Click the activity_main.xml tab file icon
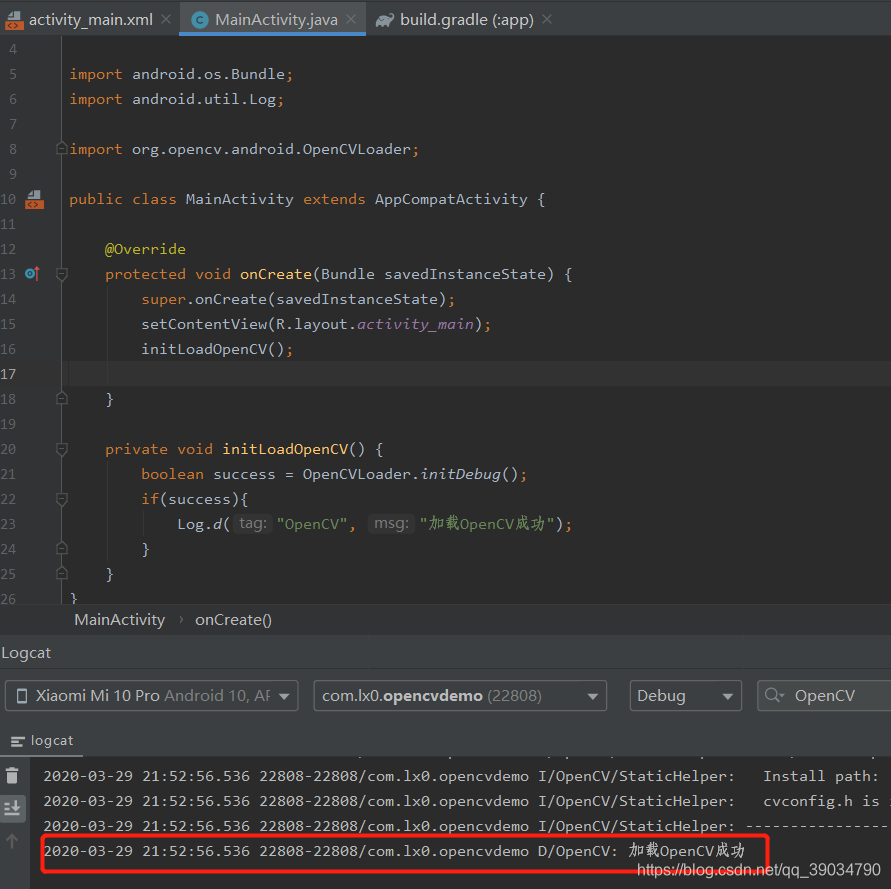 (x=14, y=20)
